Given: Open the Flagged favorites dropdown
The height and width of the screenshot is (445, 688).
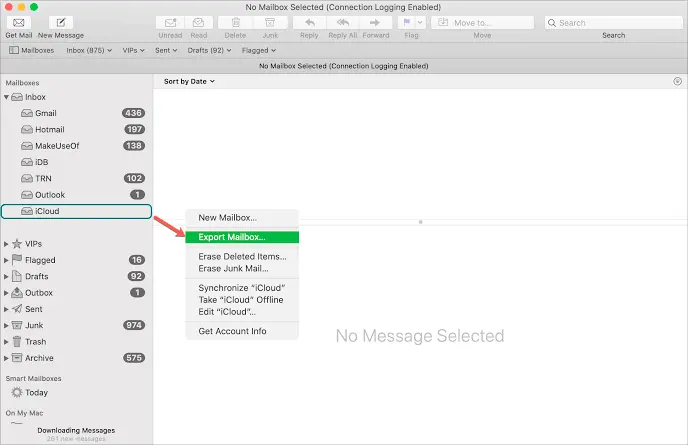Looking at the screenshot, I should 259,50.
